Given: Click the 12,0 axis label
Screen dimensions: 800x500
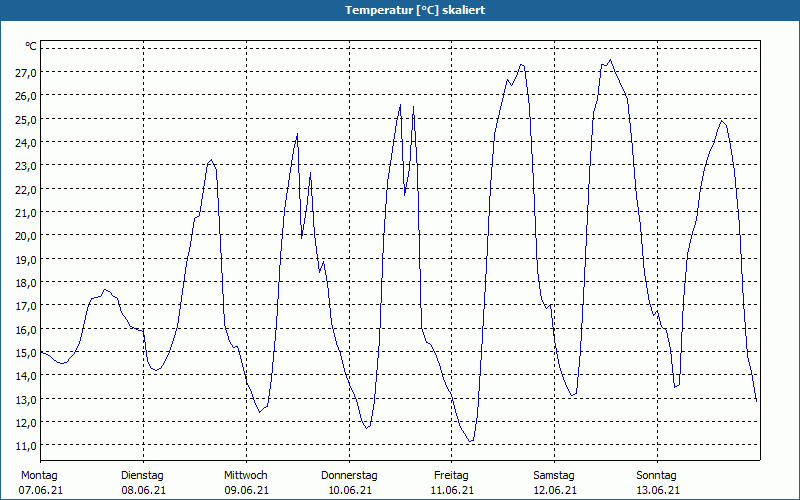Looking at the screenshot, I should pos(26,423).
